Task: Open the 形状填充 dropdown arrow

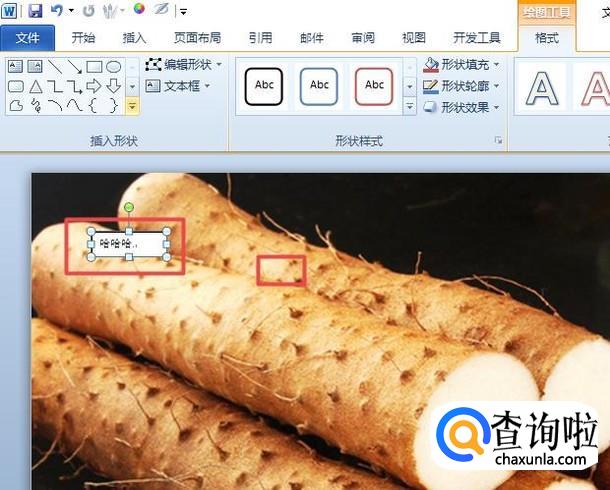Action: (x=497, y=65)
